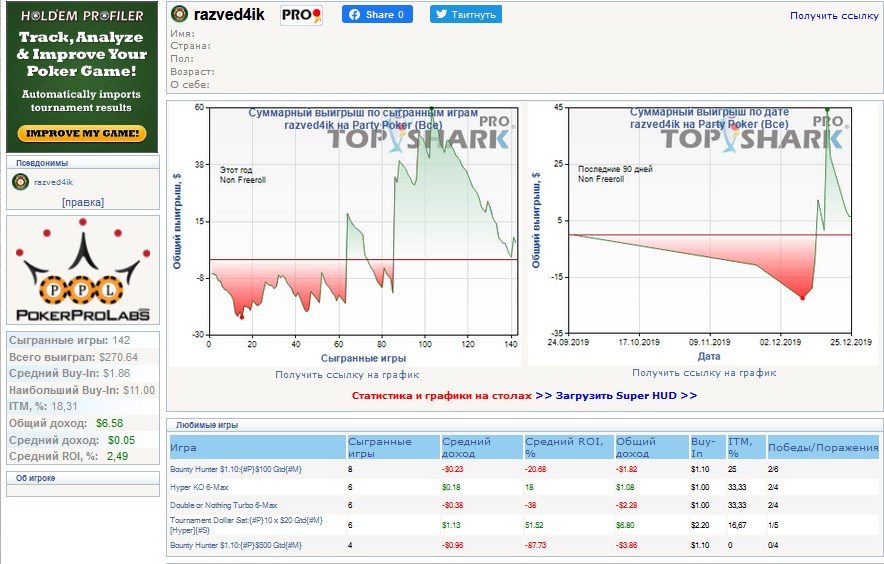This screenshot has height=564, width=884.
Task: Click the $6.80 total income cell
Action: tap(625, 525)
